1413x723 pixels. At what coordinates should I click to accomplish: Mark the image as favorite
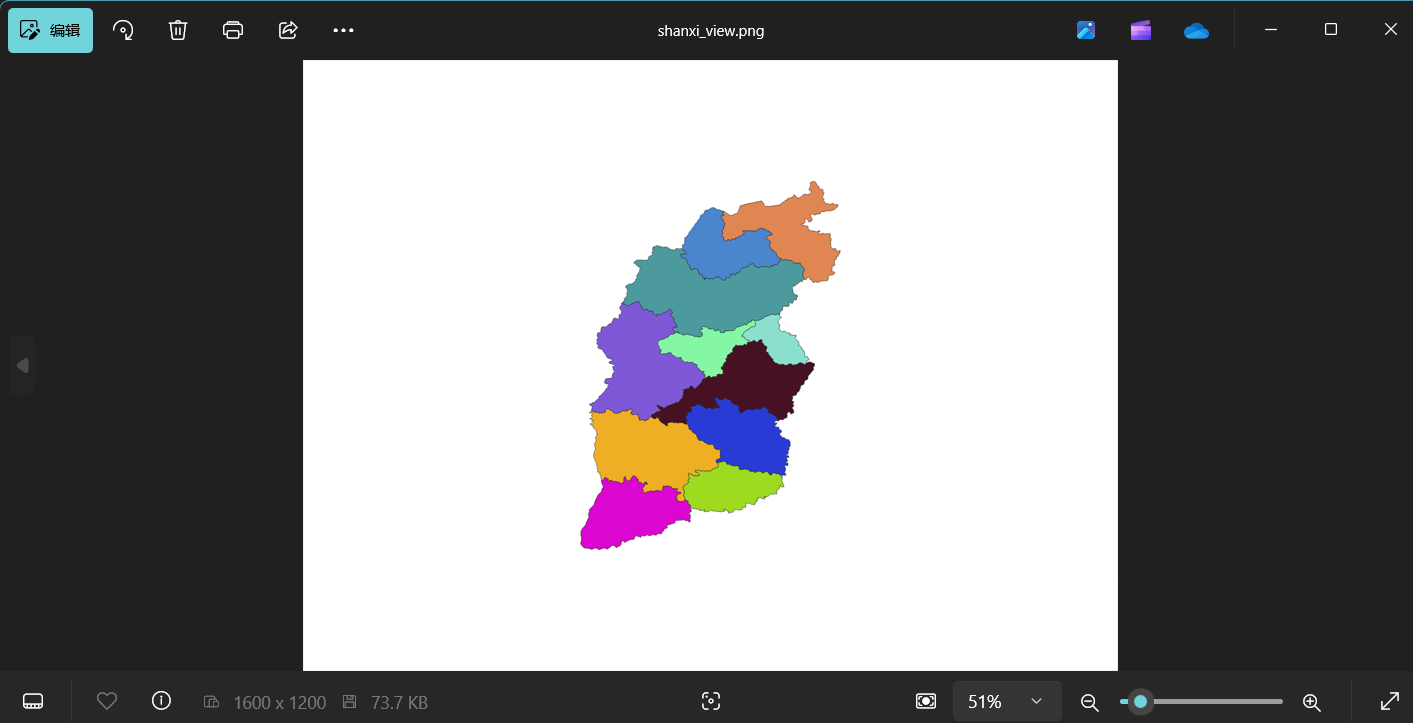pyautogui.click(x=107, y=701)
